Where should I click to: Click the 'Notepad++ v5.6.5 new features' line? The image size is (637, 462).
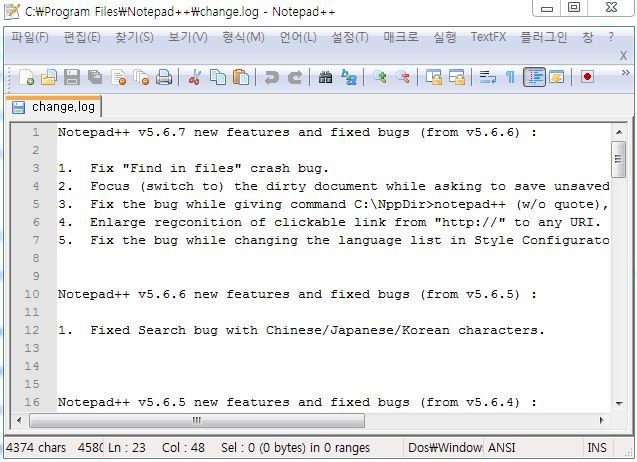pos(297,402)
